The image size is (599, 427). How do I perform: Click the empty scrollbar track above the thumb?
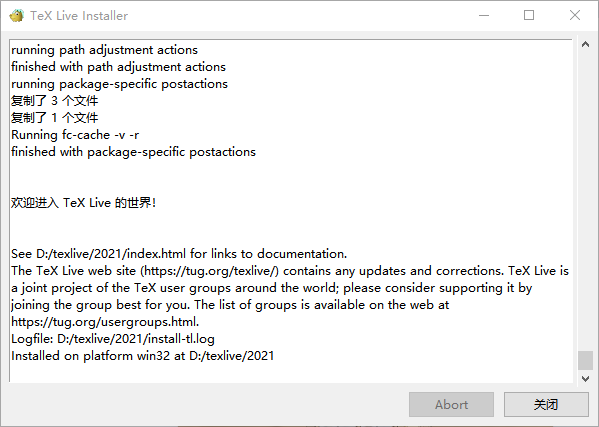point(585,201)
